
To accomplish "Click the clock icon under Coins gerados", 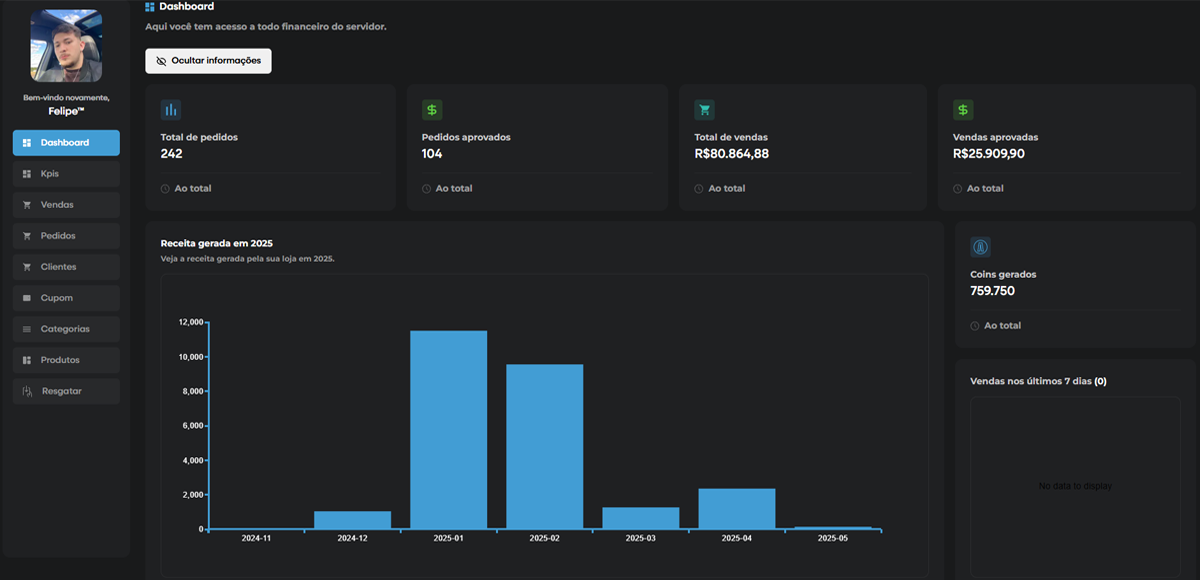I will click(975, 326).
